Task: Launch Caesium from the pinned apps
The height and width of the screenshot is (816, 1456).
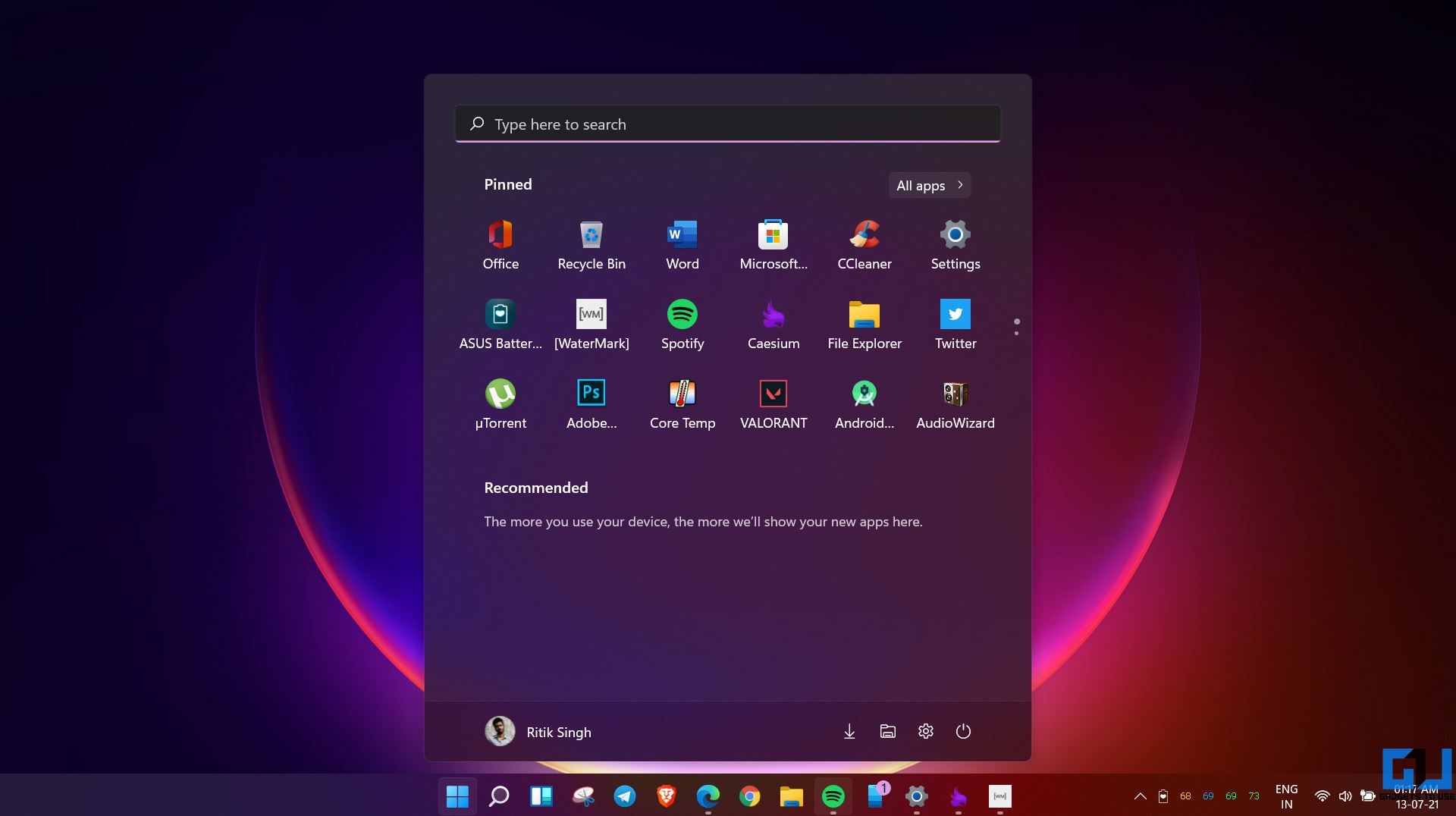Action: click(x=773, y=325)
